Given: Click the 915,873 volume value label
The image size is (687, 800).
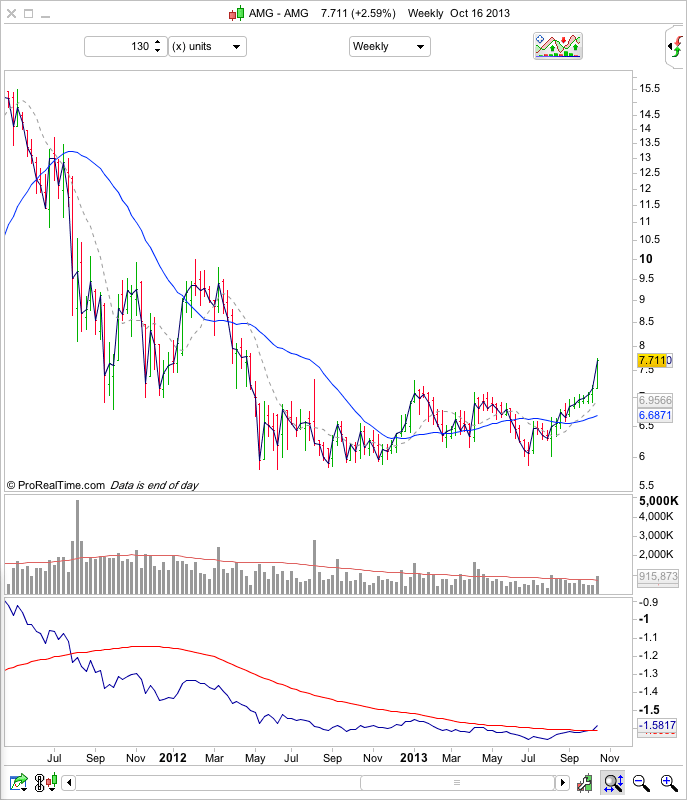Looking at the screenshot, I should tap(658, 576).
